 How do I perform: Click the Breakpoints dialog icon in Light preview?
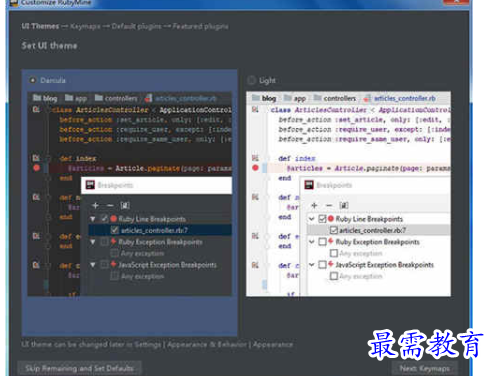[309, 185]
